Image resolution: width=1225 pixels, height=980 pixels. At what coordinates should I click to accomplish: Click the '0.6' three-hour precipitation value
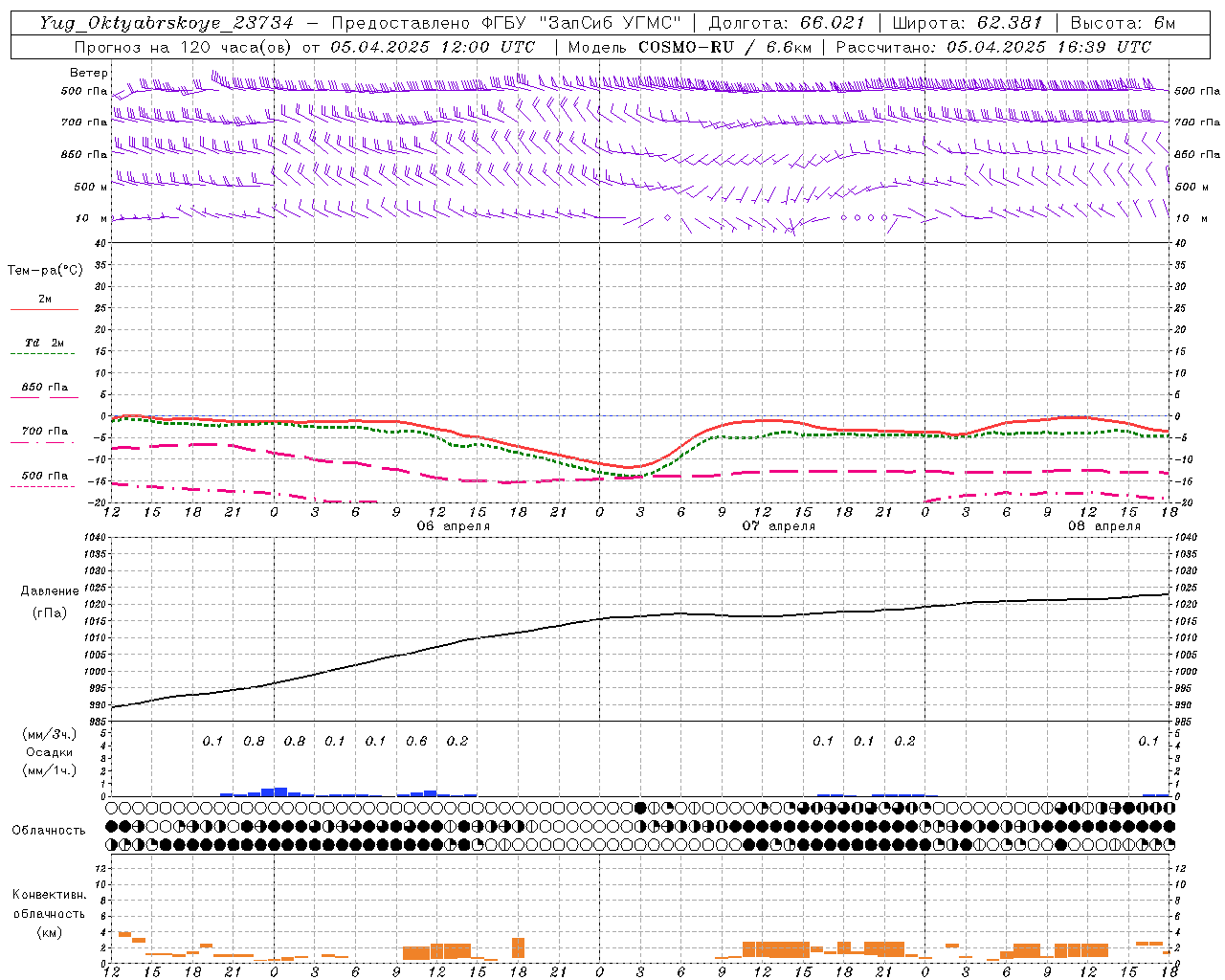point(416,741)
